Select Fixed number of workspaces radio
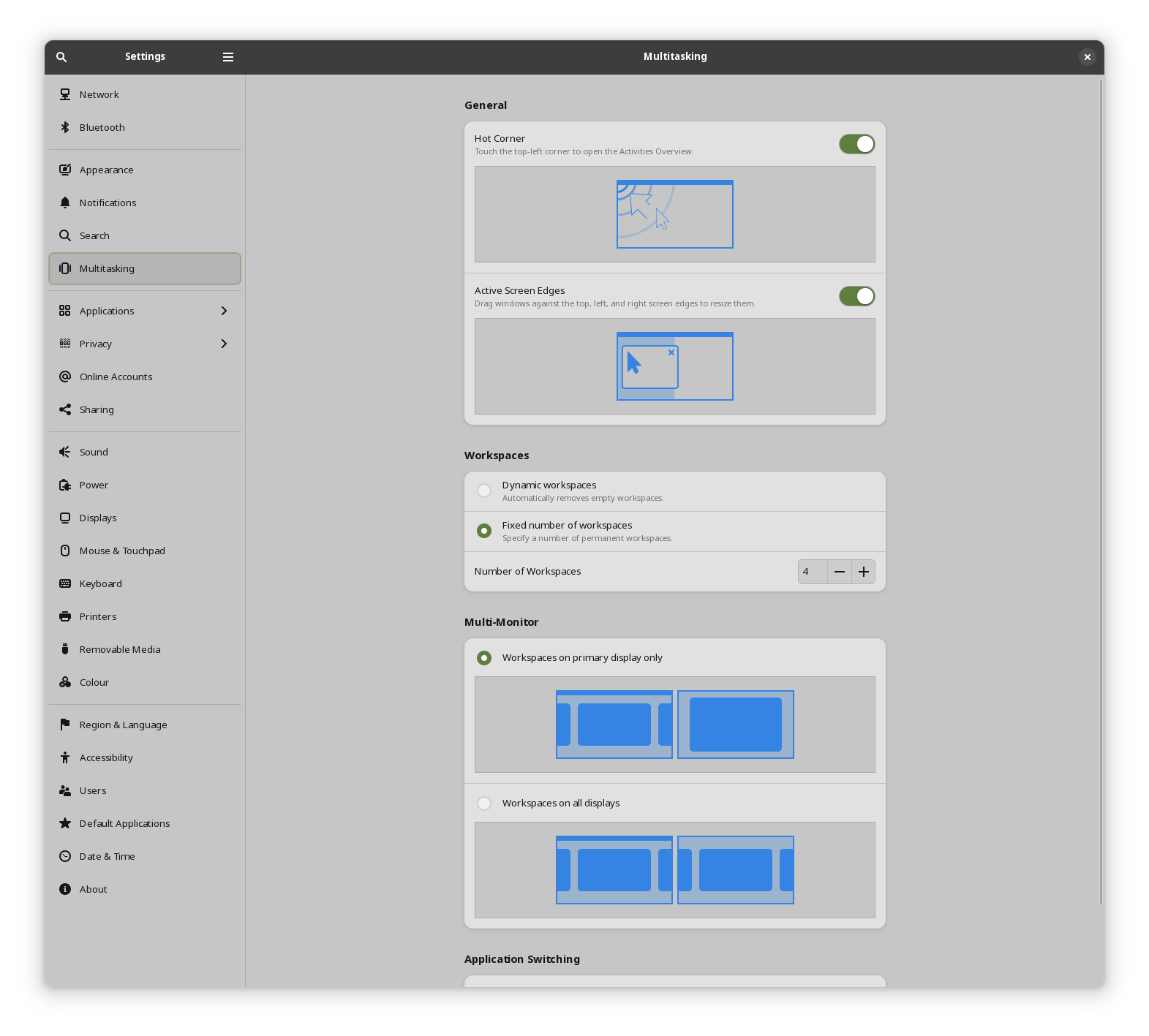The image size is (1149, 1036). [x=484, y=531]
